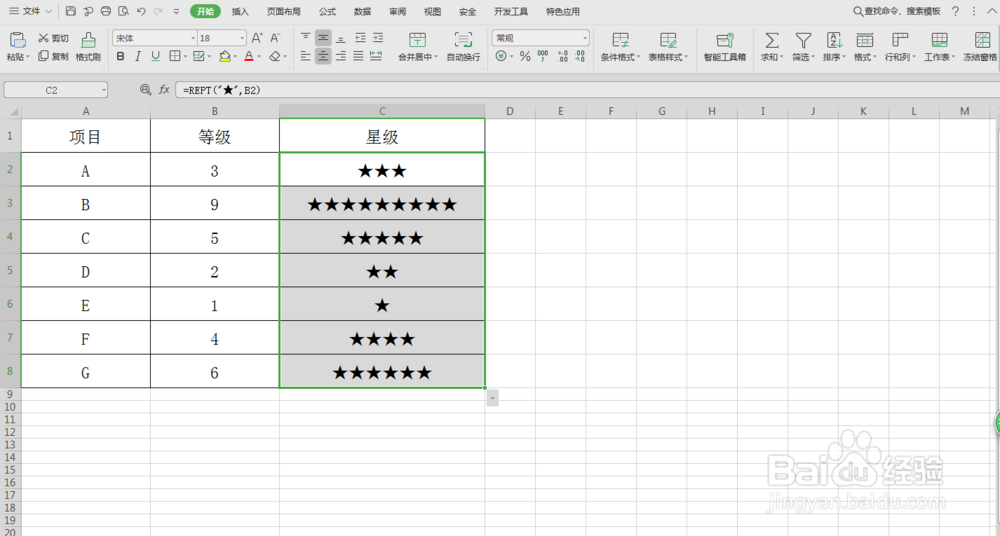
Task: Click the search commands box 查找命令
Action: [x=897, y=11]
